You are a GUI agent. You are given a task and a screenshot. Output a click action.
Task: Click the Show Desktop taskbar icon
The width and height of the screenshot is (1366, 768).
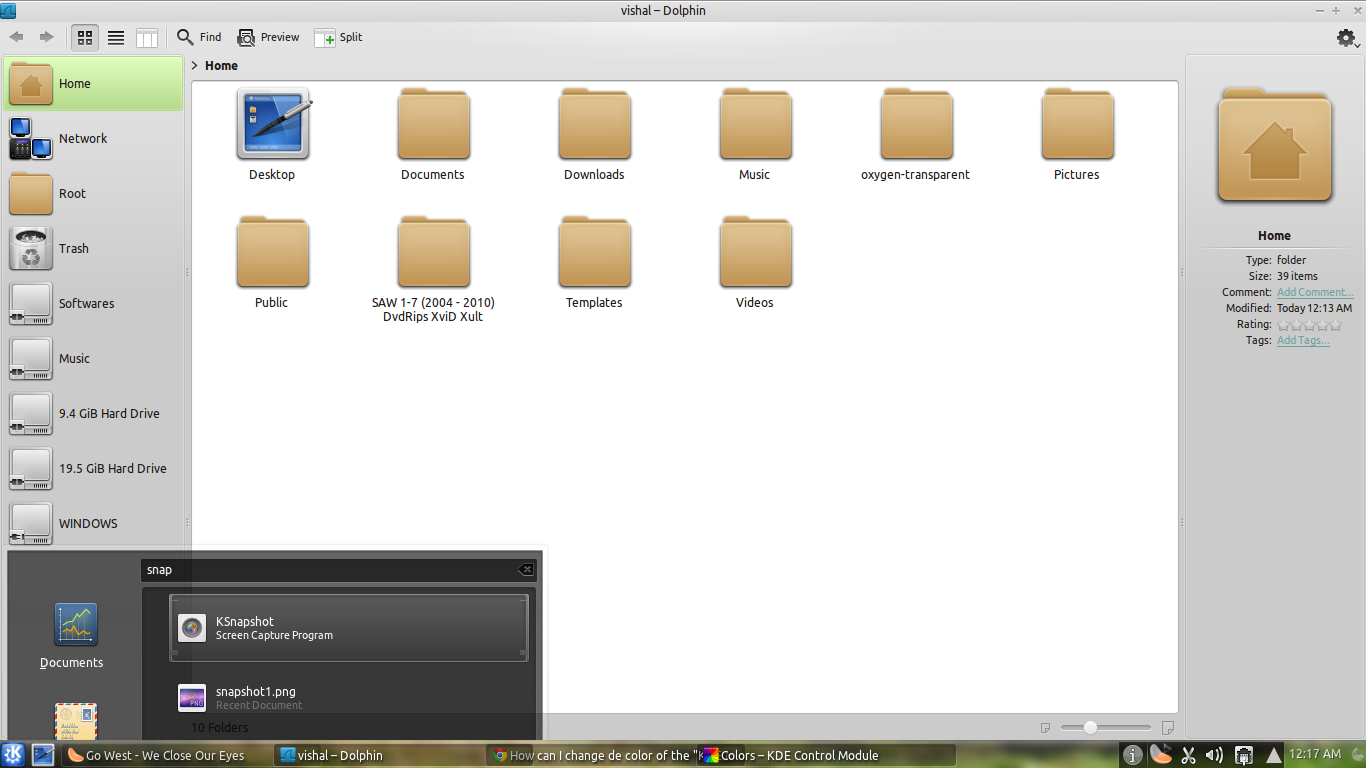(43, 755)
